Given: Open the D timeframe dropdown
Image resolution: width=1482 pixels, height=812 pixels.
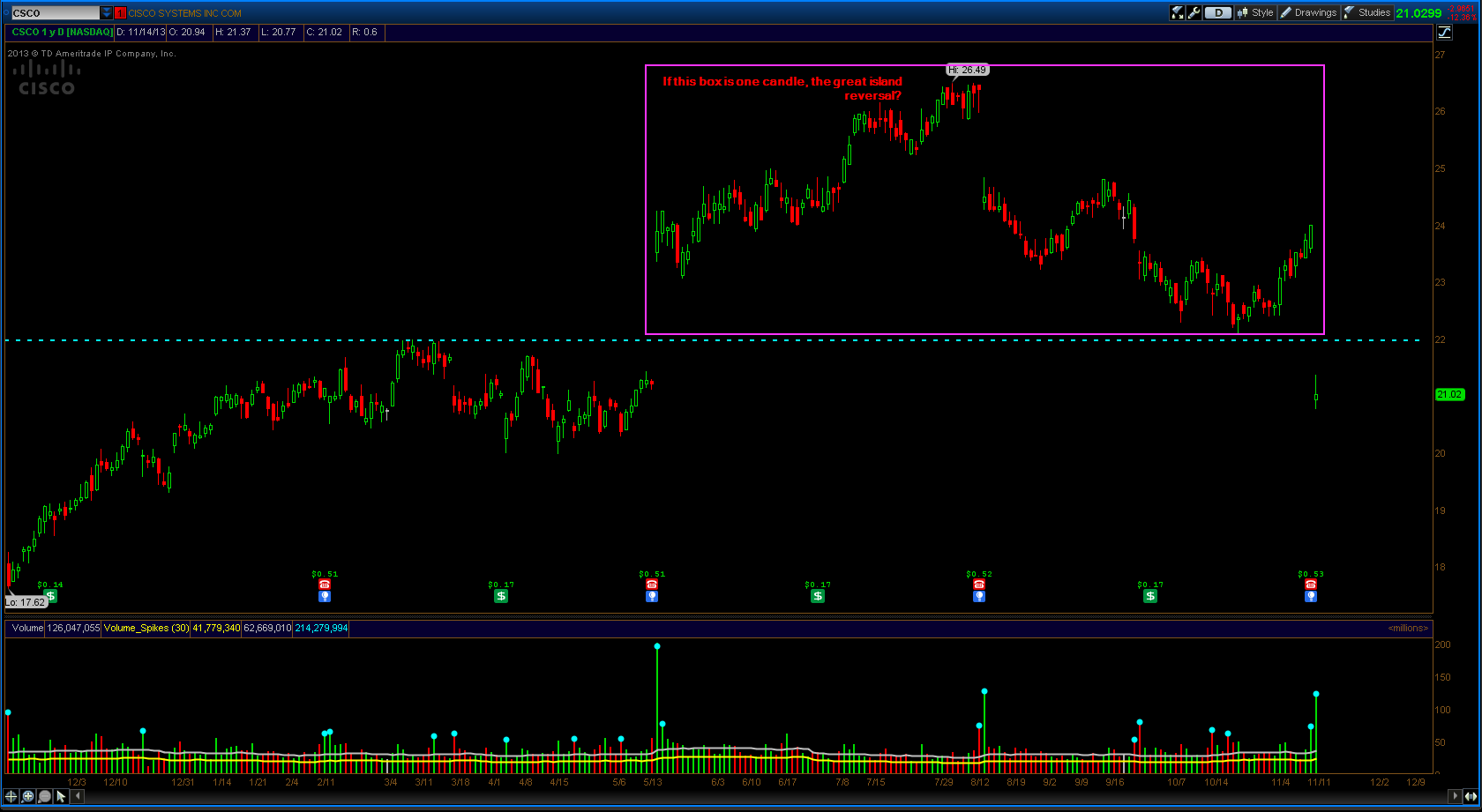Looking at the screenshot, I should click(1216, 12).
